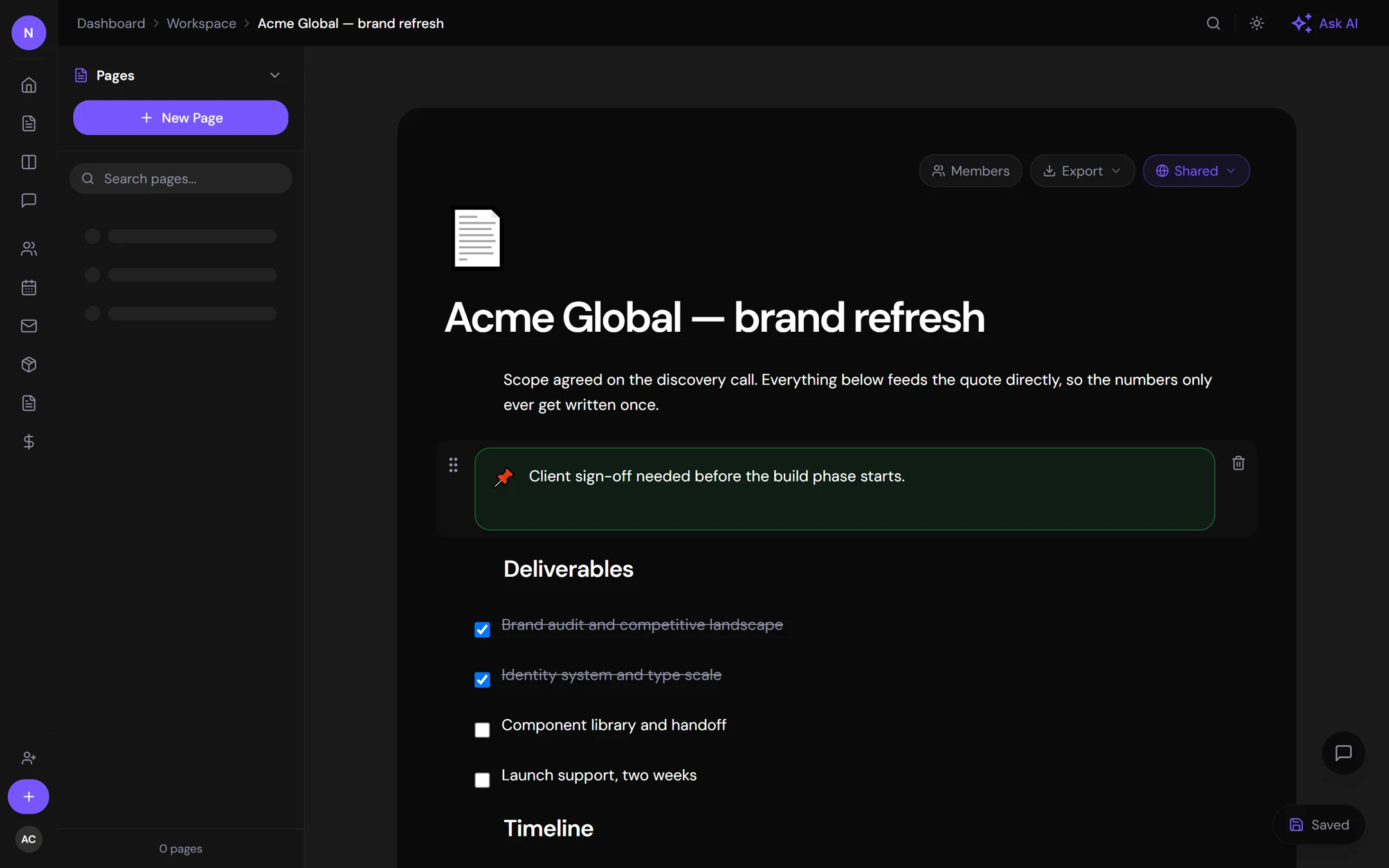Delete the callout block with trash icon
1389x868 pixels.
[1238, 463]
